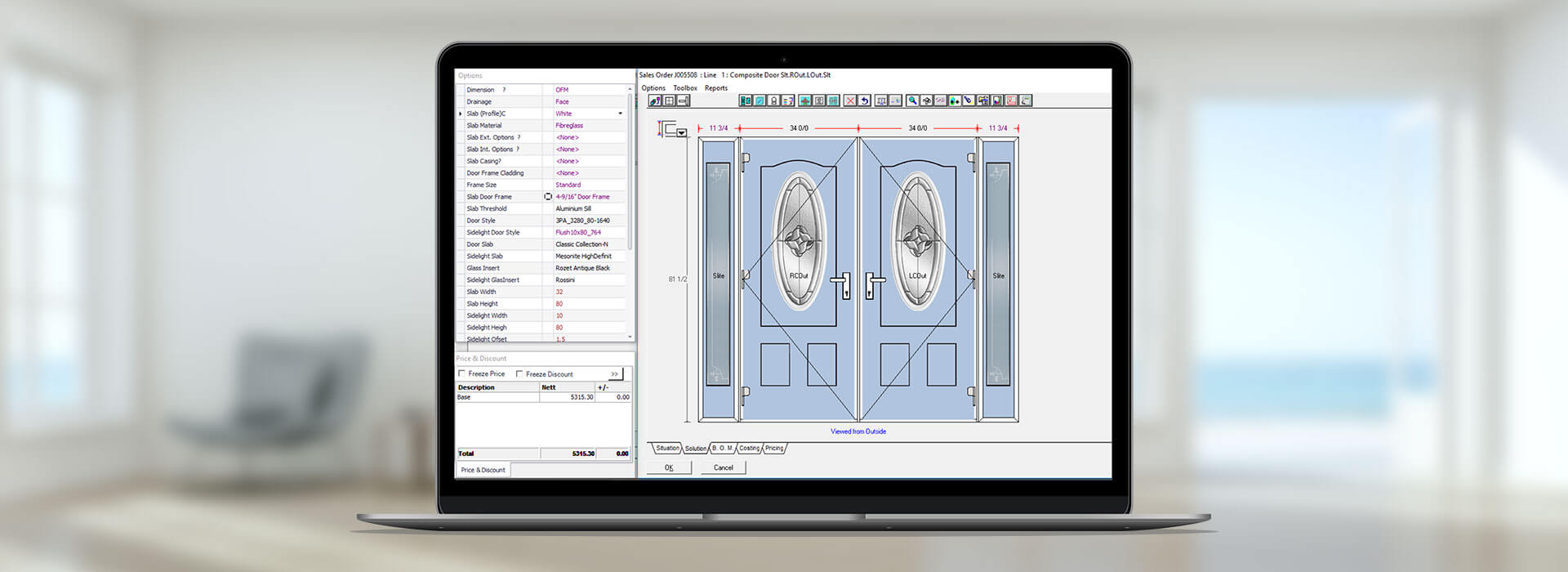Click the door handle hardware icon
Image resolution: width=1568 pixels, height=572 pixels.
[x=684, y=101]
